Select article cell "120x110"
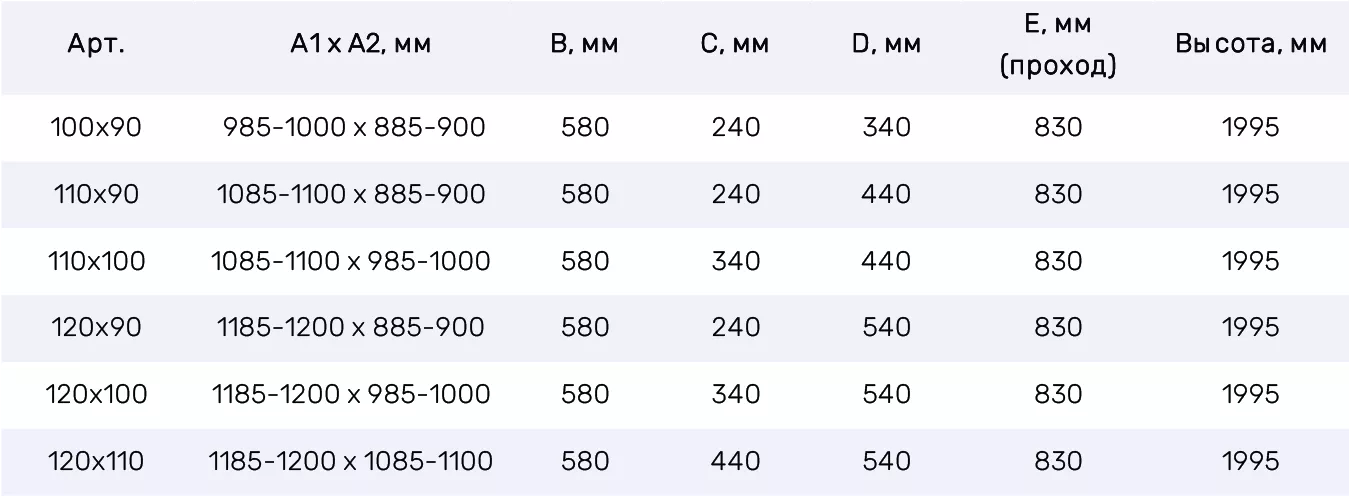This screenshot has width=1349, height=496. [96, 461]
